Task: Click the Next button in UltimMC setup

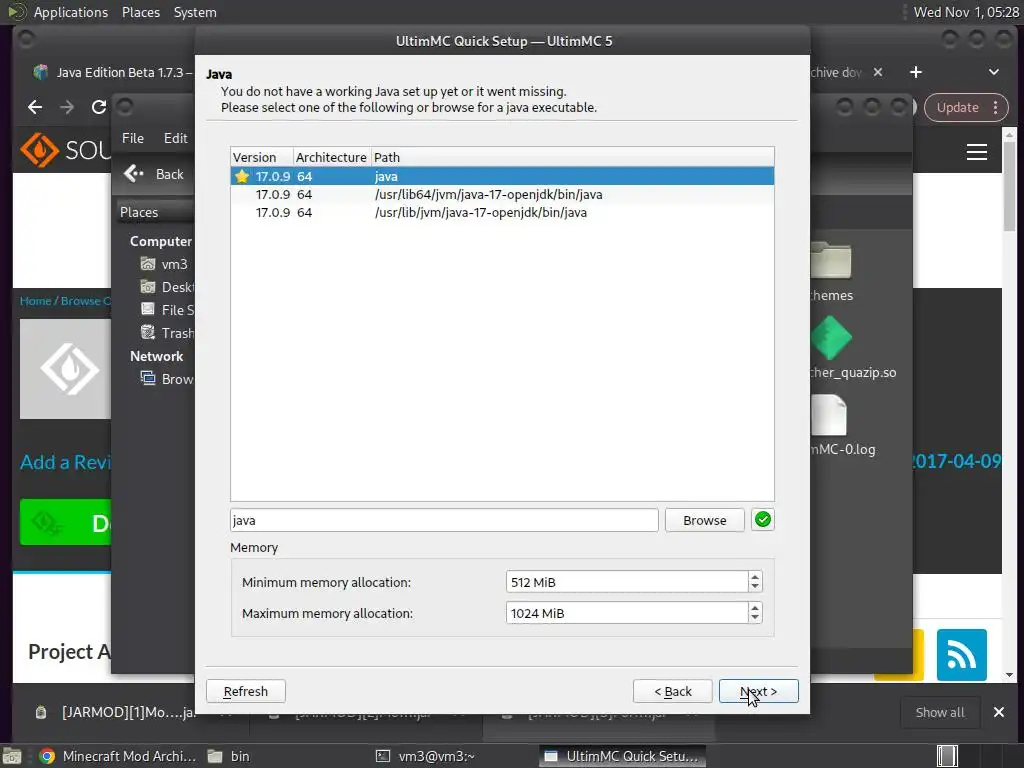Action: (x=758, y=691)
